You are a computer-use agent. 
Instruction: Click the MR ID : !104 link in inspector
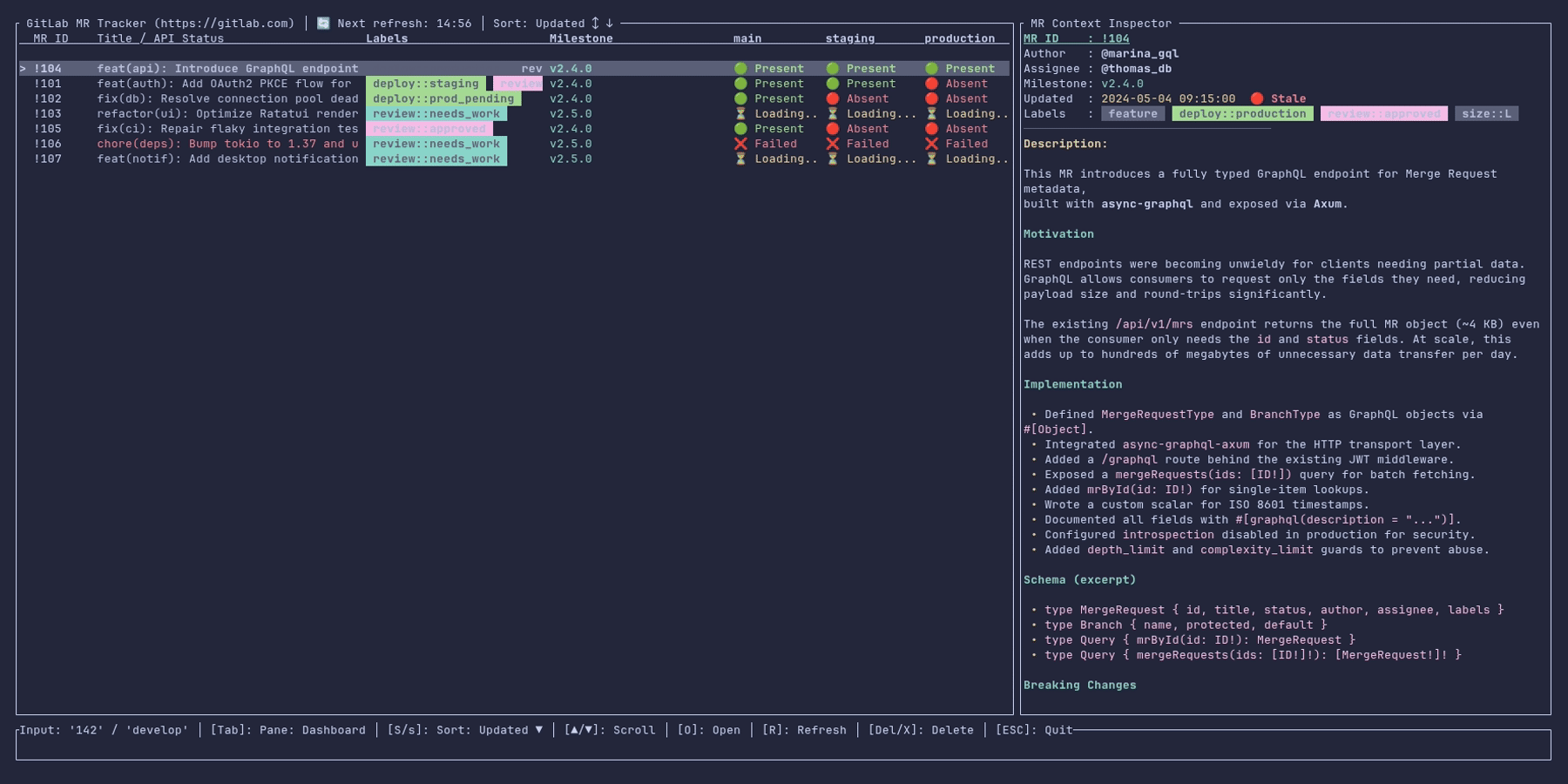(x=1077, y=38)
